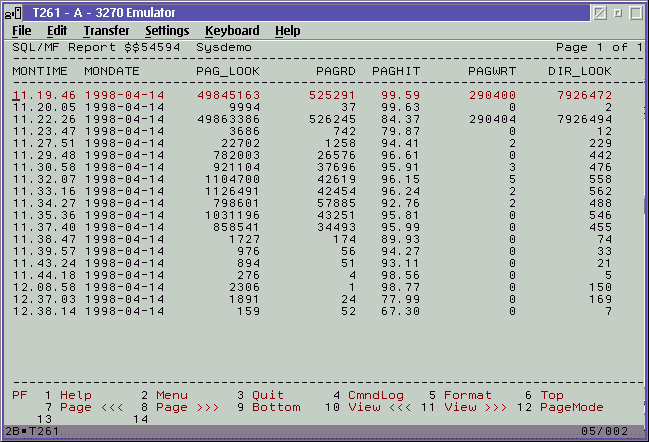The width and height of the screenshot is (649, 442).
Task: Click PAG_LOOK value 49845163
Action: point(228,95)
